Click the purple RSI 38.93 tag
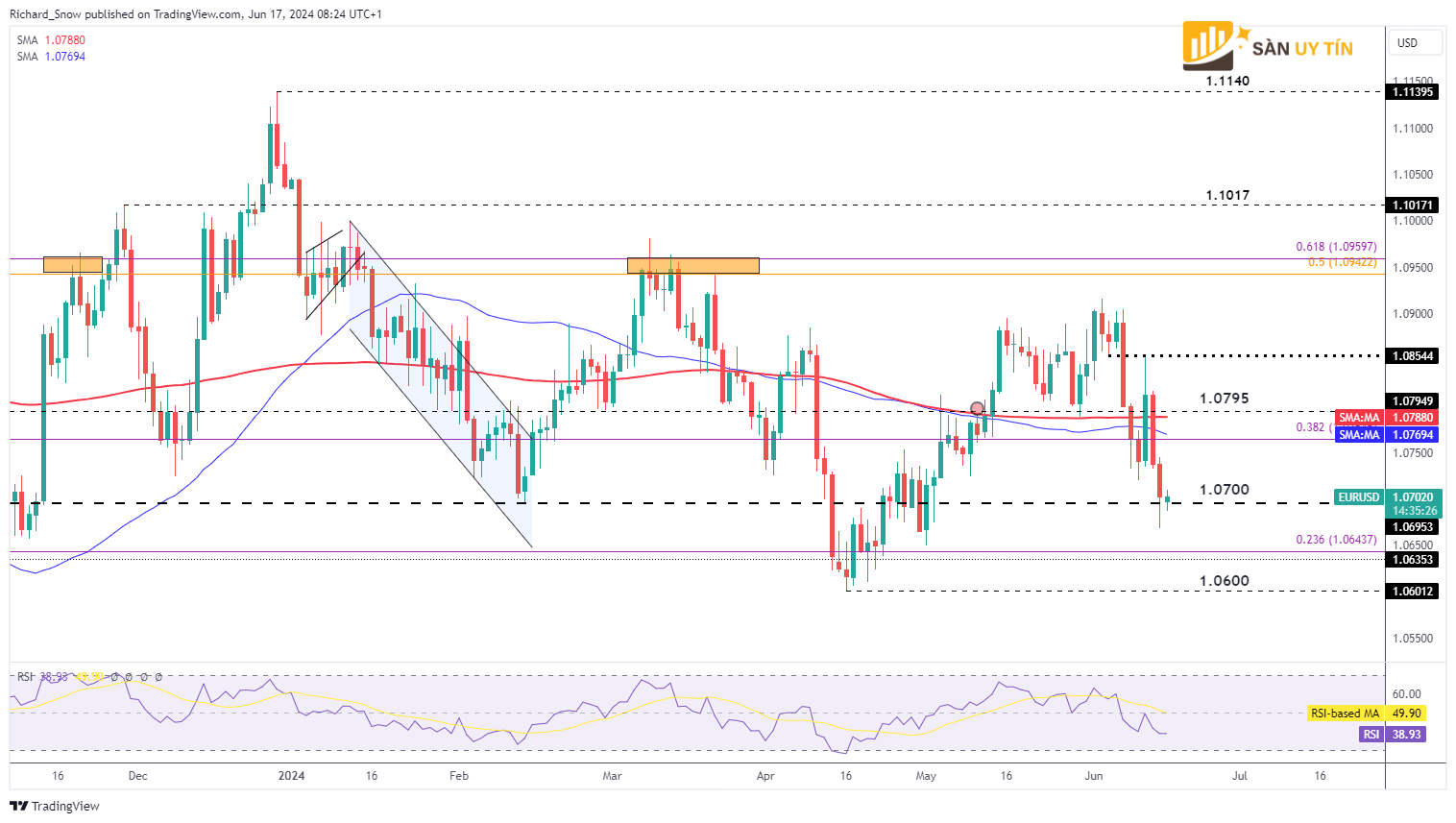Viewport: 1456px width, 823px height. pos(1393,735)
